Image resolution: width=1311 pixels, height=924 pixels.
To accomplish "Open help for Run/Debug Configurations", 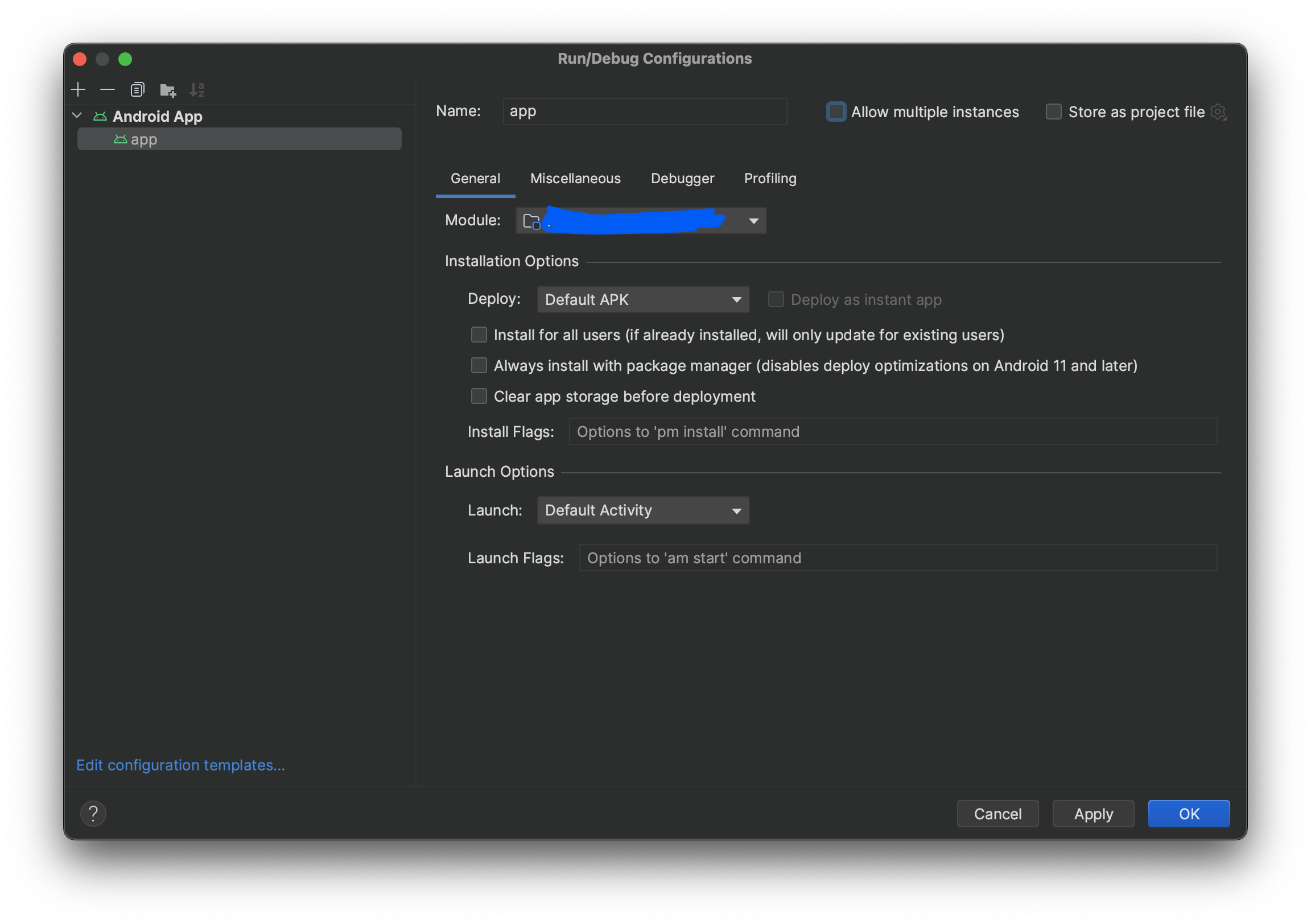I will (93, 813).
